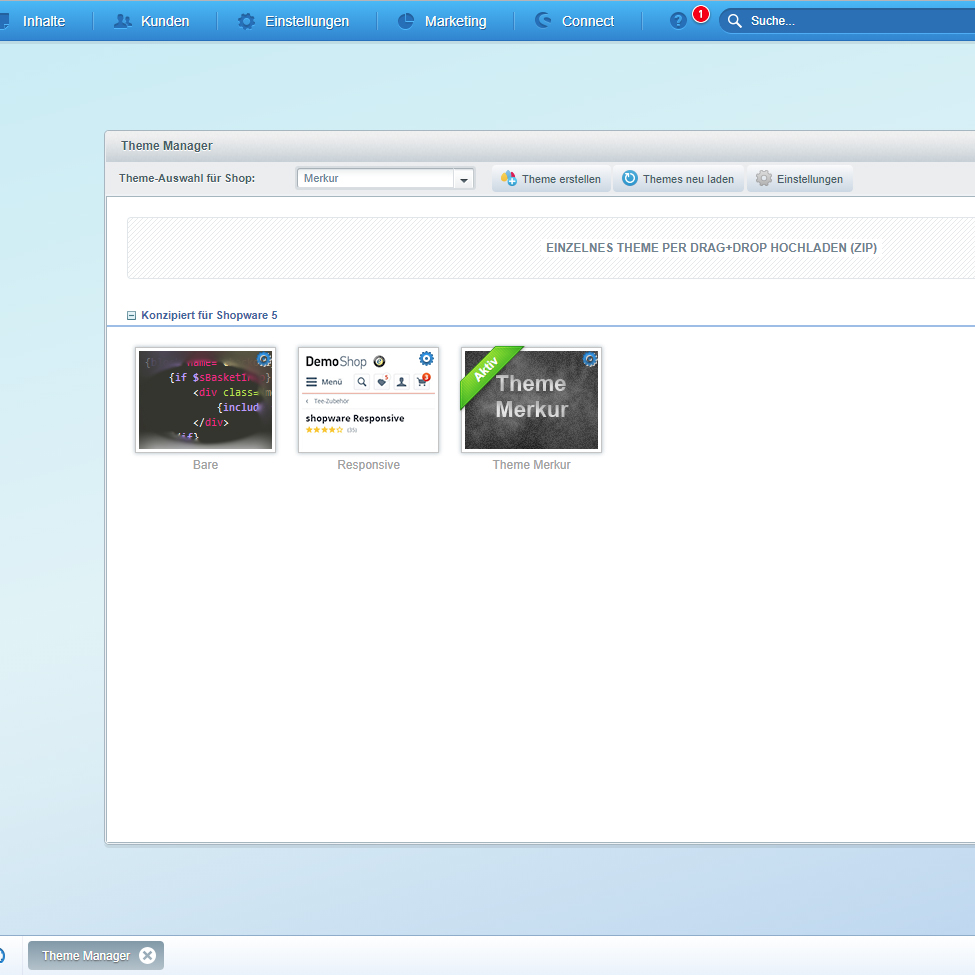This screenshot has width=975, height=975.
Task: Click the Merkur shop combo box field
Action: [x=376, y=179]
